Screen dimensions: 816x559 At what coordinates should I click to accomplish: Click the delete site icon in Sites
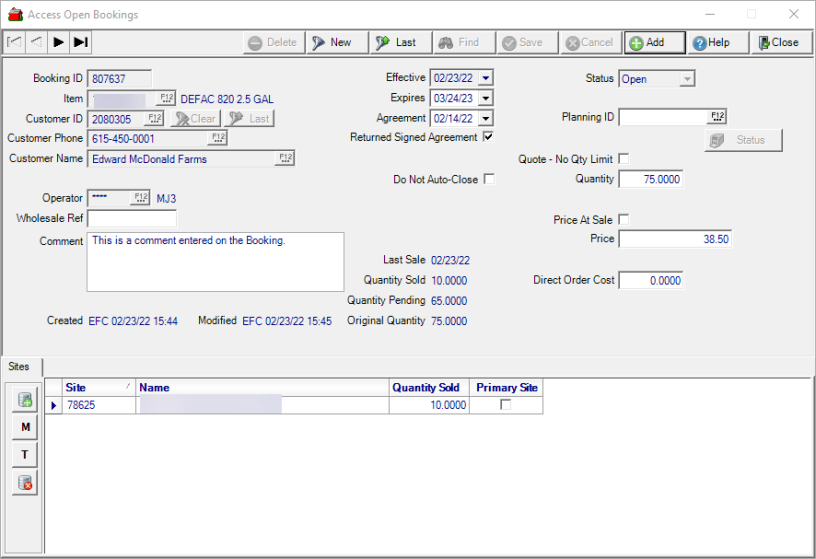[25, 484]
